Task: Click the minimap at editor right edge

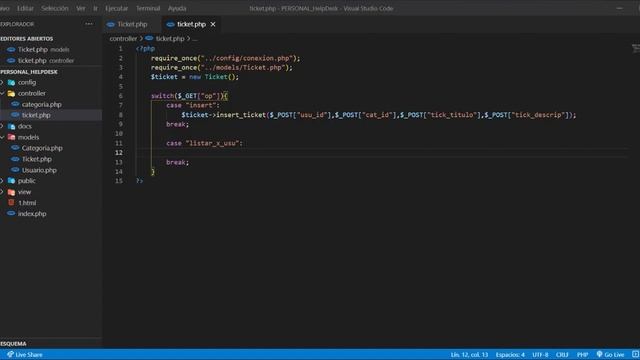Action: pos(635,49)
